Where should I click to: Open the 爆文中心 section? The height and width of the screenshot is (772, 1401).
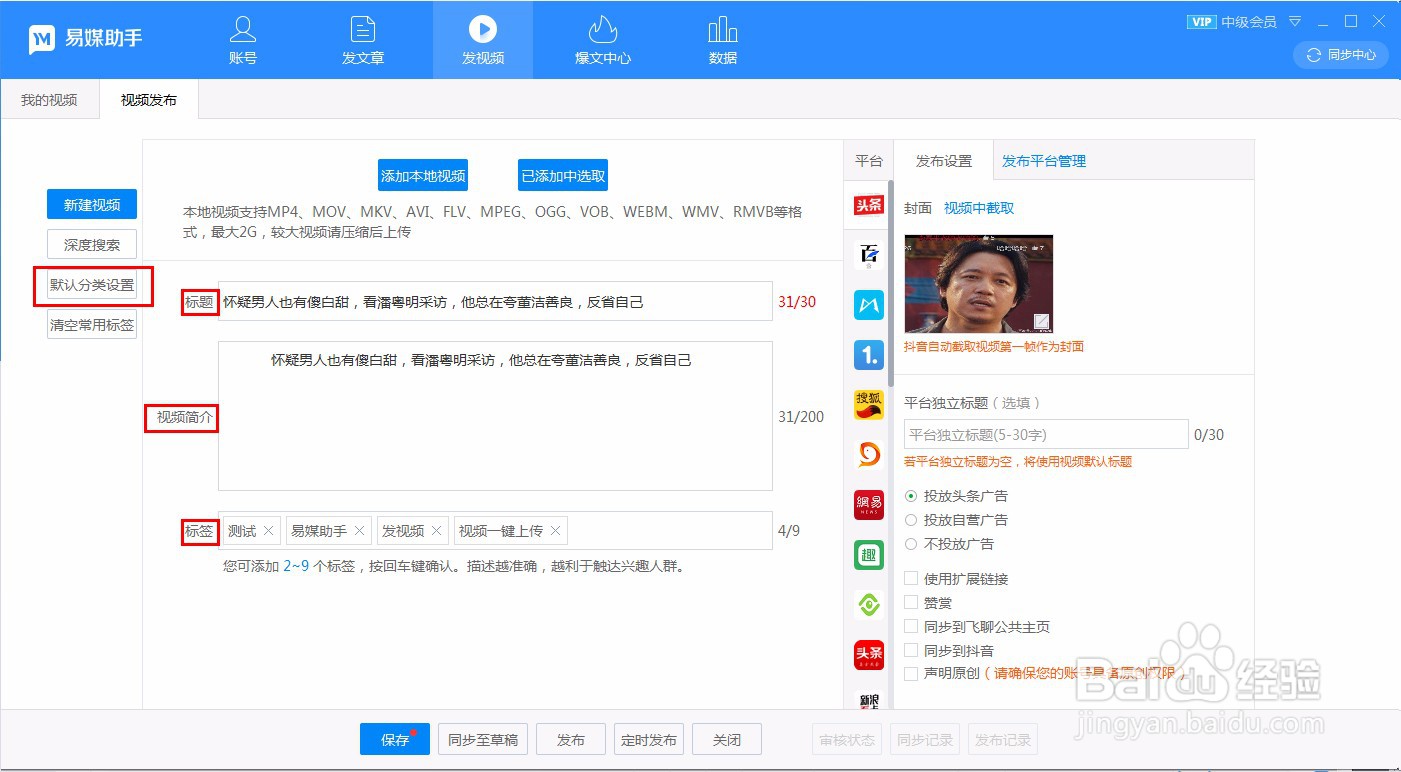tap(602, 40)
